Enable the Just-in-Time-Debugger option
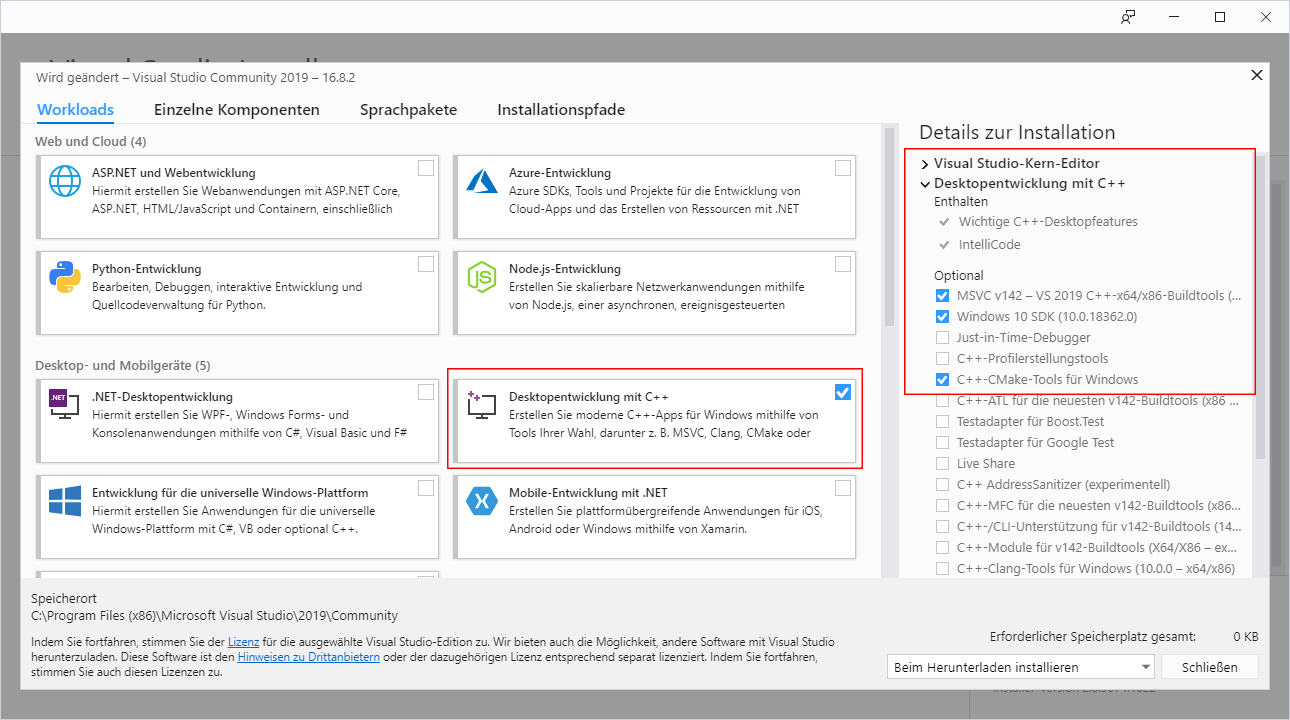This screenshot has height=720, width=1290. (x=942, y=338)
